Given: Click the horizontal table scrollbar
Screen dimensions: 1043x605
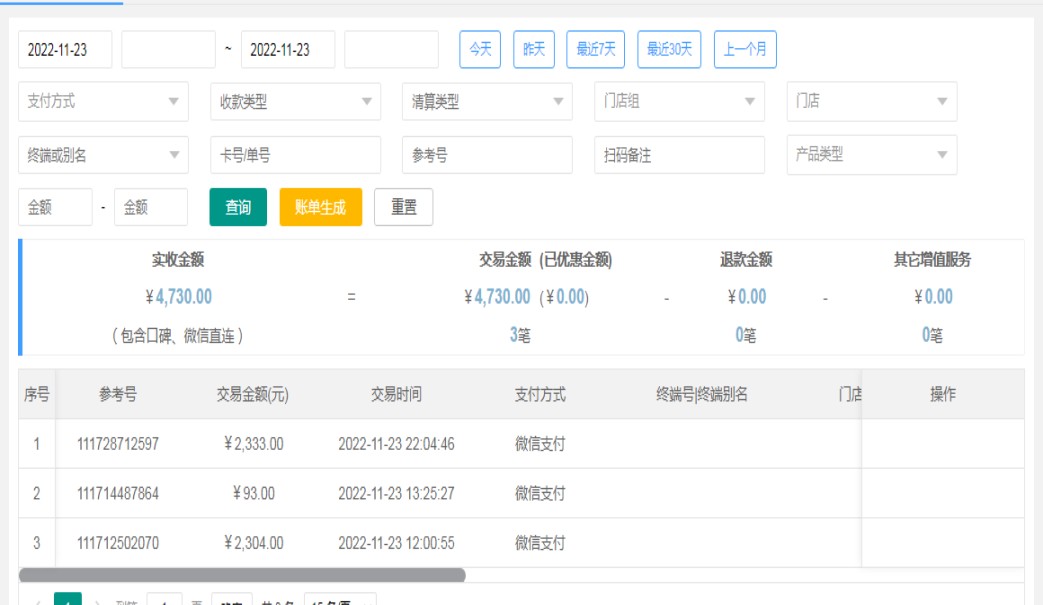Looking at the screenshot, I should (242, 575).
